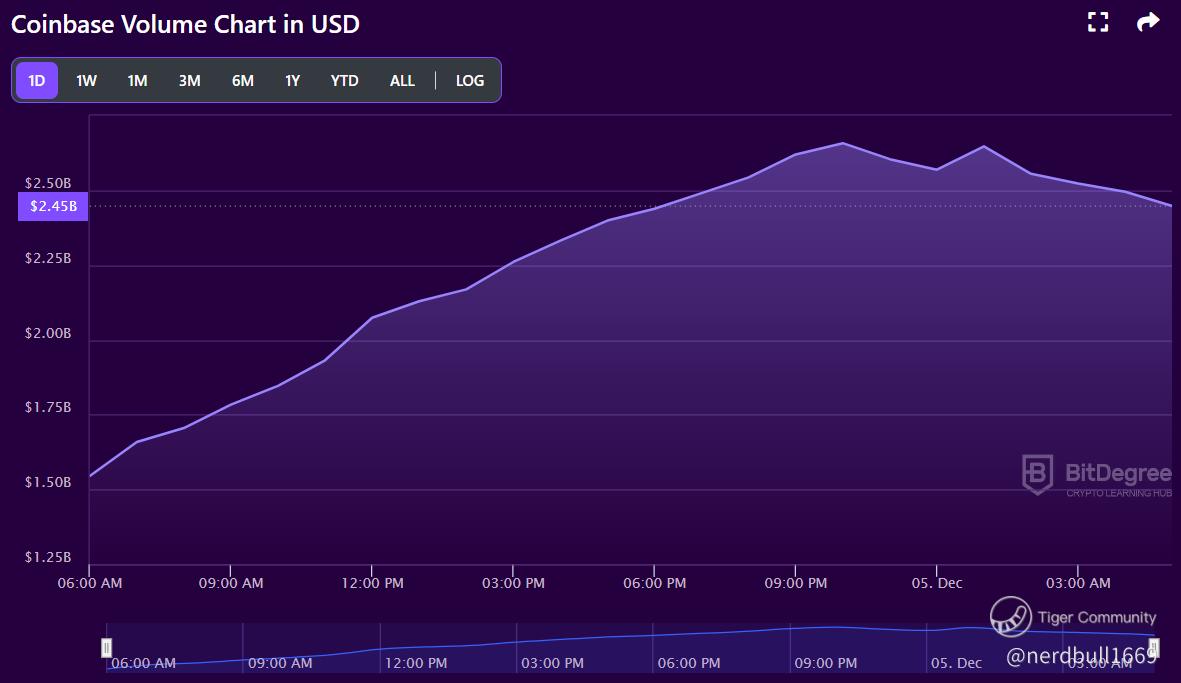Screen dimensions: 1181x683
Task: Click the $2.45B current value label
Action: pos(53,206)
